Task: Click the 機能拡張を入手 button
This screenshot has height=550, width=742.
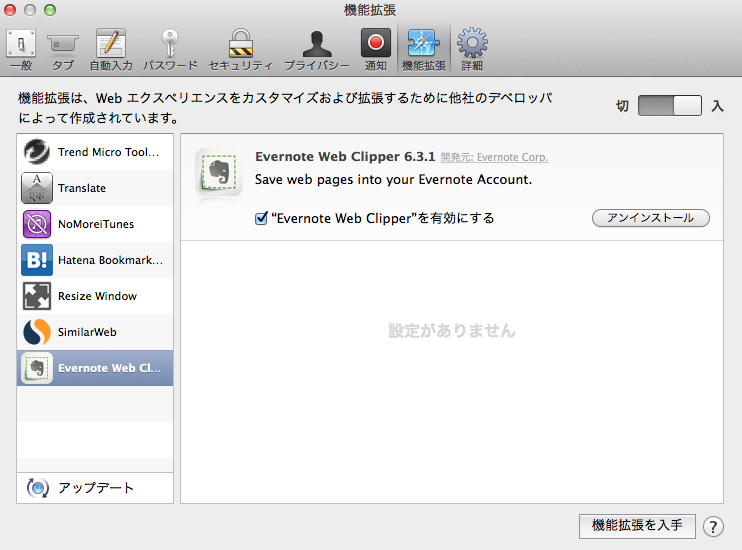Action: pyautogui.click(x=637, y=525)
